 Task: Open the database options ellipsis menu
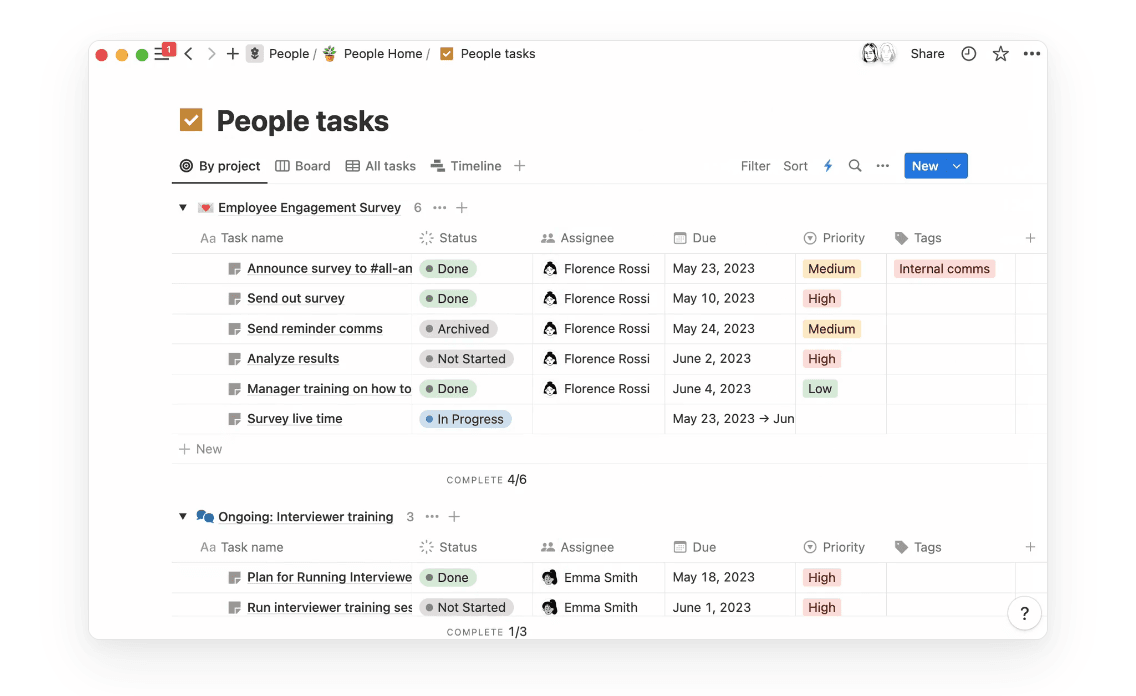pos(883,166)
